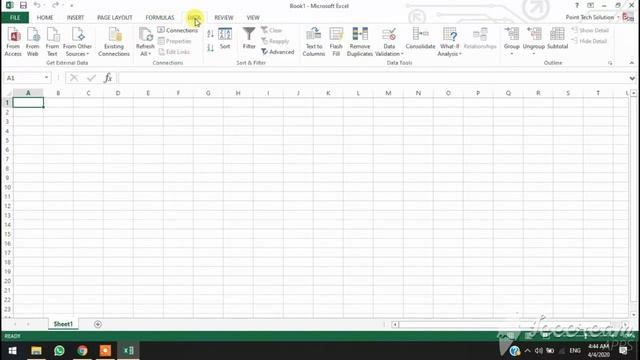Add a new sheet
This screenshot has width=640, height=360.
[x=98, y=324]
